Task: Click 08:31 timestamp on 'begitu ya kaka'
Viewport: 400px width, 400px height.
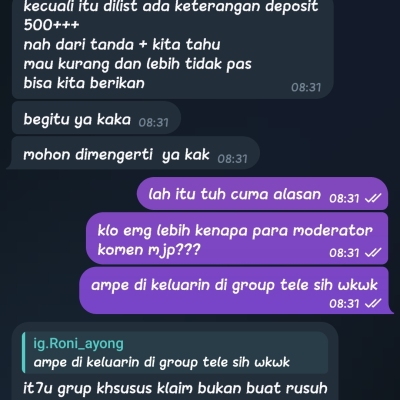Action: [x=154, y=123]
